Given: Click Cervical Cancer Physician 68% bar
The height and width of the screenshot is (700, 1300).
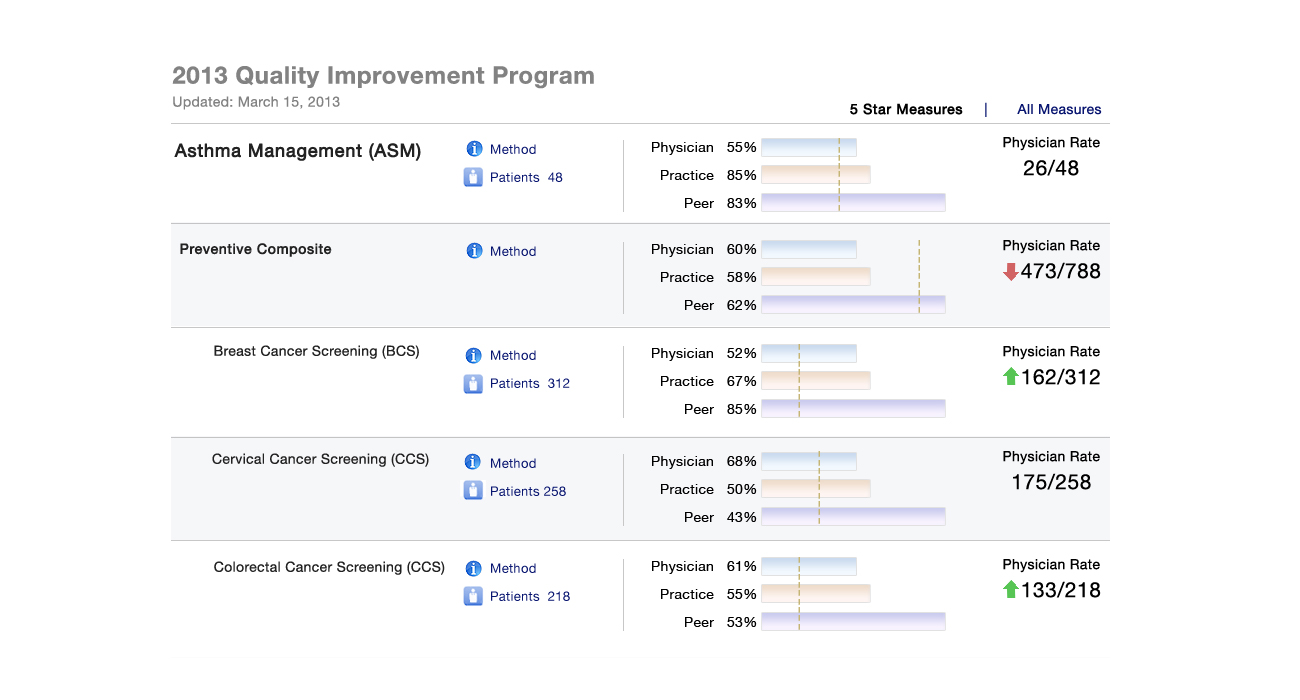Looking at the screenshot, I should pyautogui.click(x=809, y=461).
